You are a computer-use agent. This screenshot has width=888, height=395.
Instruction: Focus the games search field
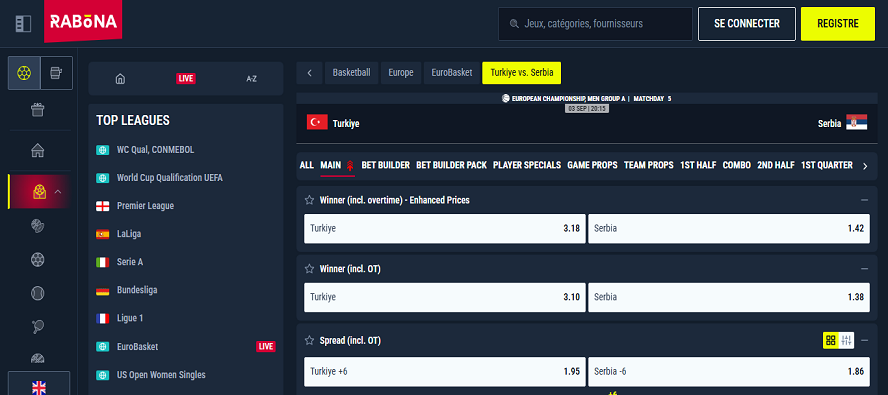click(595, 24)
